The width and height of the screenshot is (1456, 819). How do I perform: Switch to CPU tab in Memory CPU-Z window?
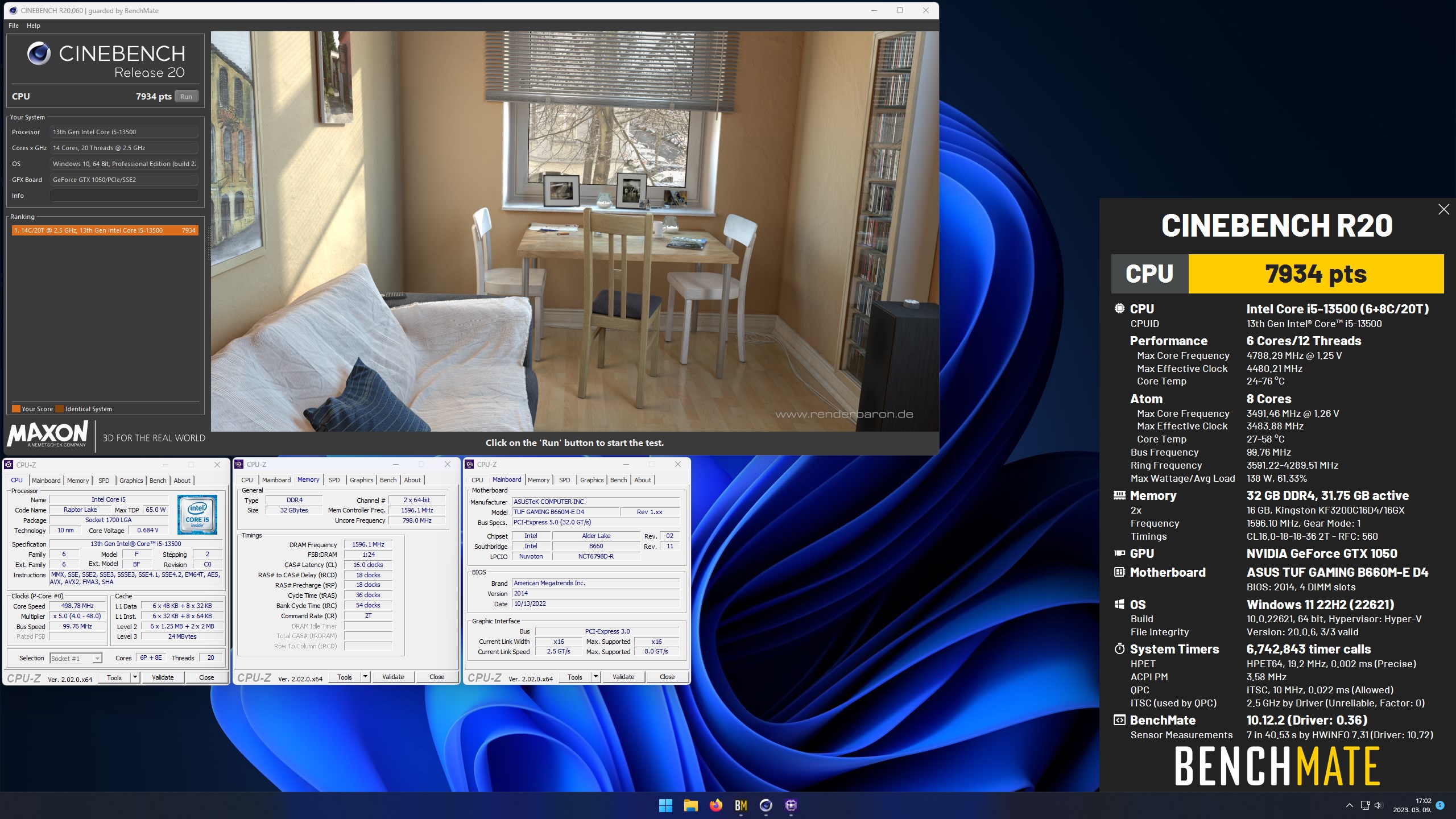247,480
